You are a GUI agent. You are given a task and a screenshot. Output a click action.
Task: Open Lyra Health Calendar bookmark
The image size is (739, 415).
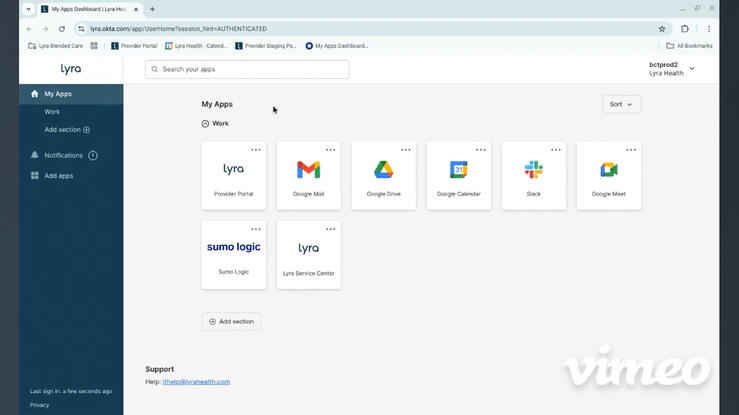196,46
